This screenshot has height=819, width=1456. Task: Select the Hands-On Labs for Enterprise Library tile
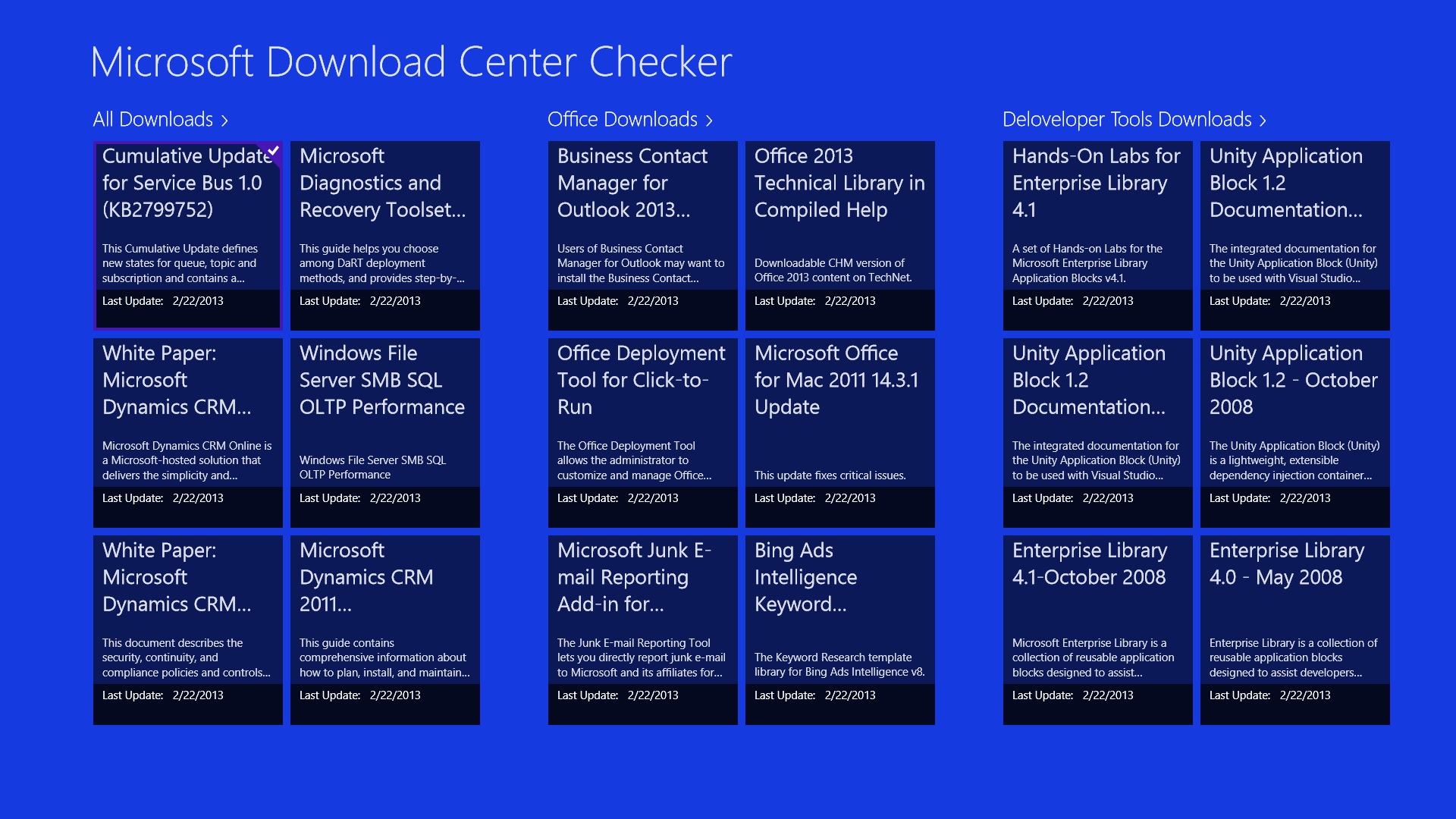coord(1097,235)
